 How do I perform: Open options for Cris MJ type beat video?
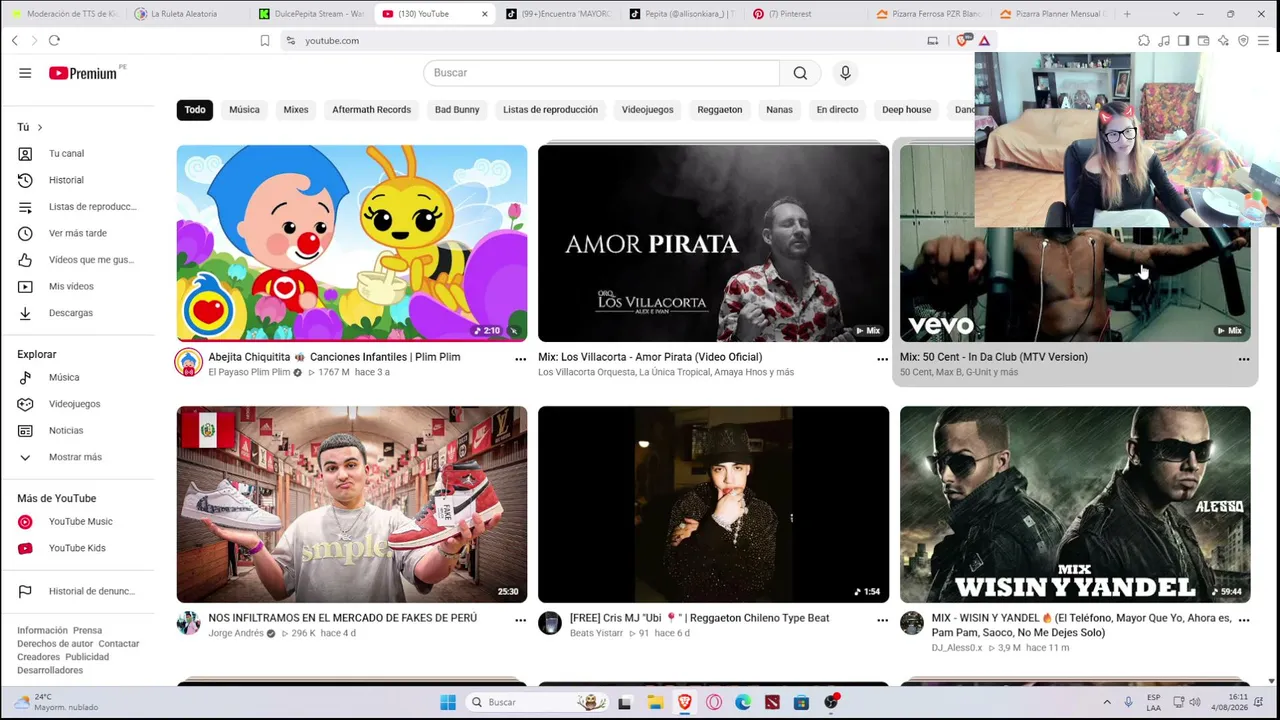882,620
